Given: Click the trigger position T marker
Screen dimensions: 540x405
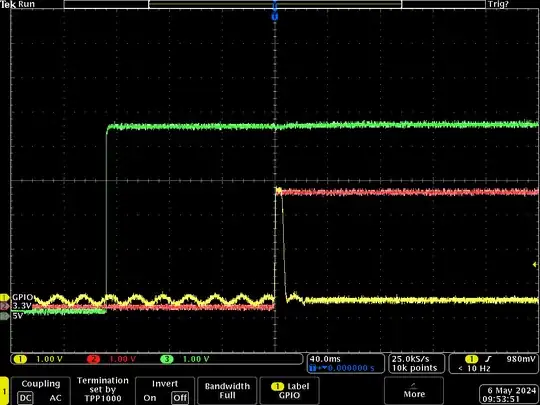Looking at the screenshot, I should [x=274, y=17].
